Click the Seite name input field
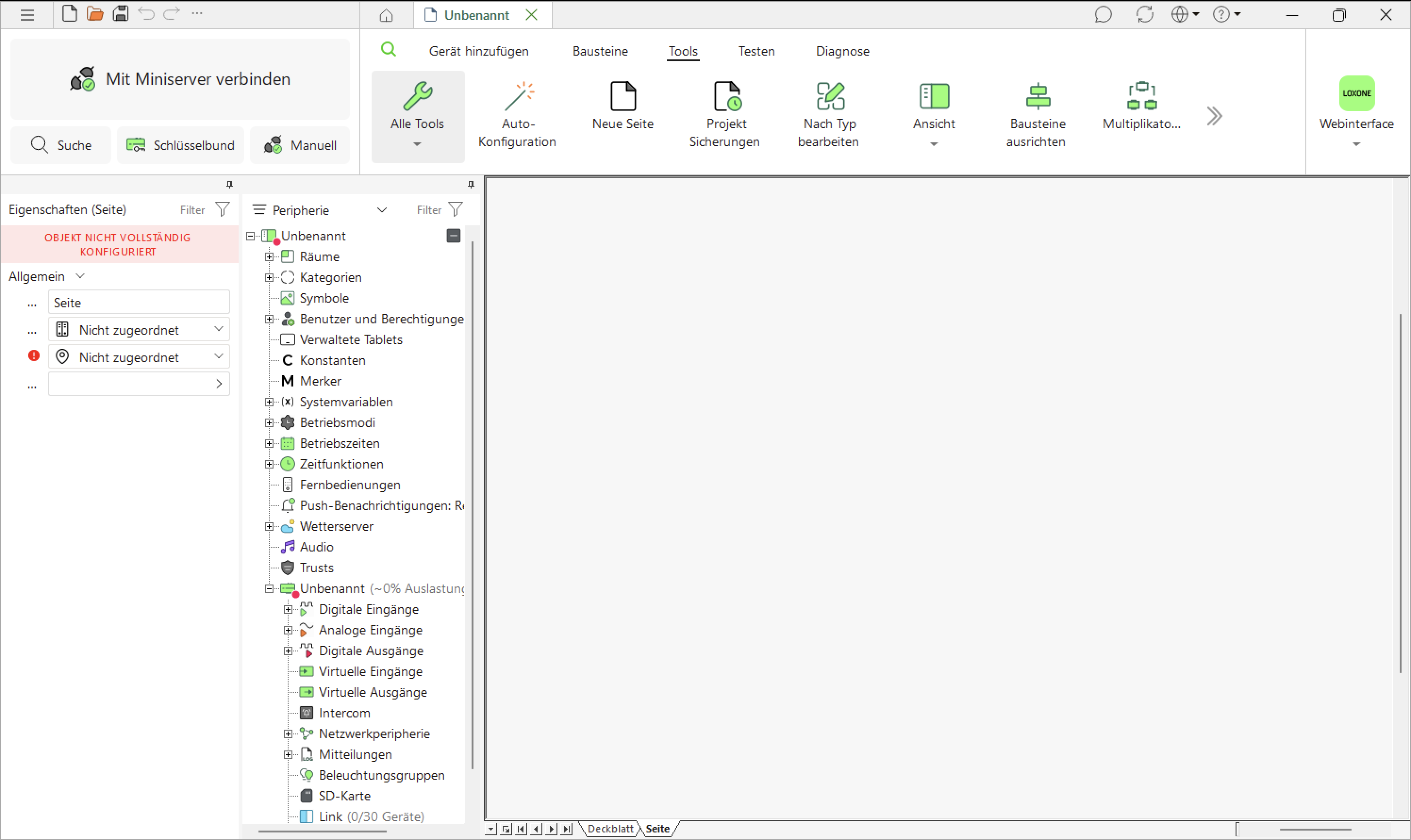Image resolution: width=1411 pixels, height=840 pixels. (x=139, y=302)
